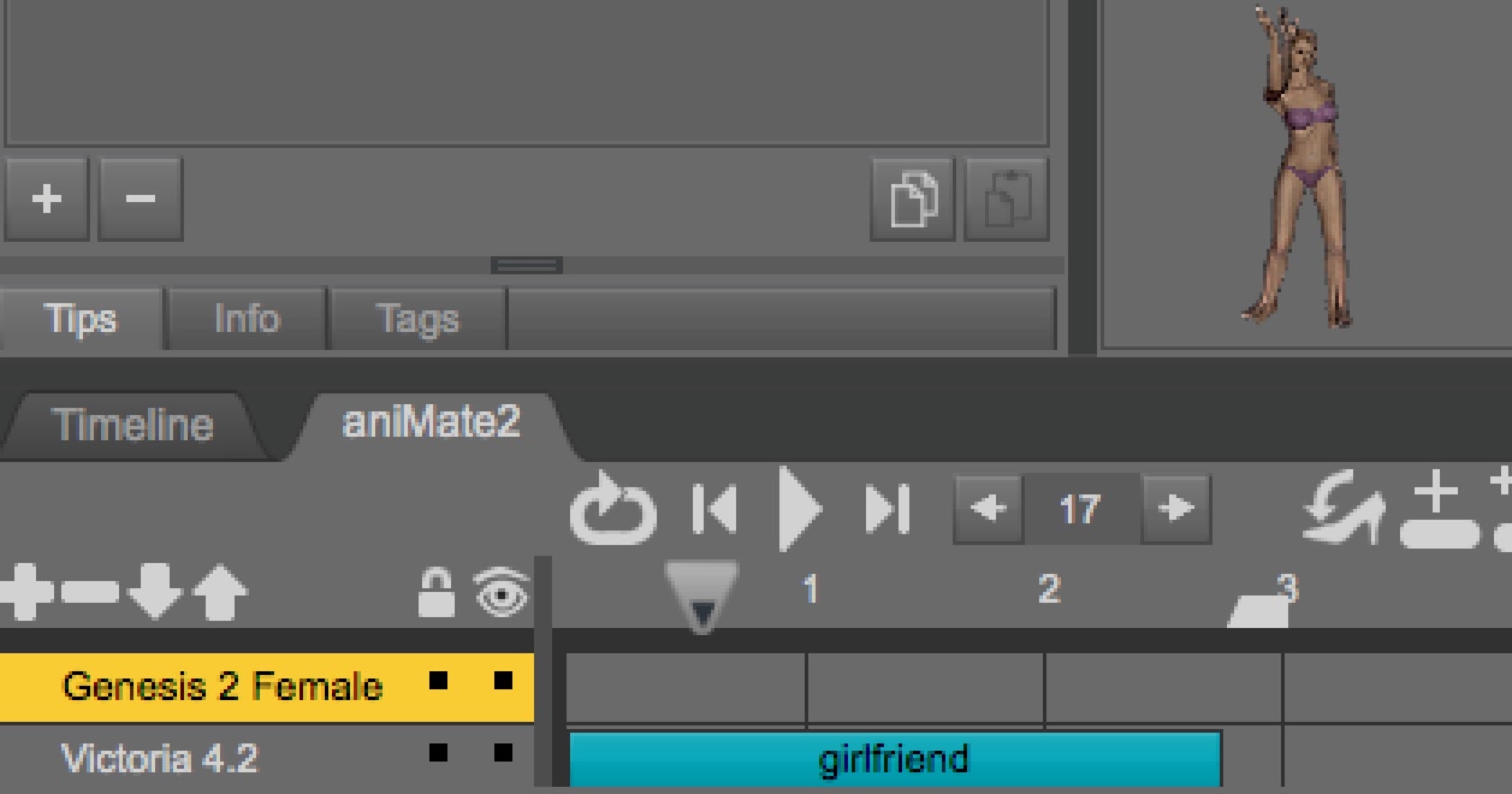
Task: Move the selected track up
Action: click(x=219, y=593)
